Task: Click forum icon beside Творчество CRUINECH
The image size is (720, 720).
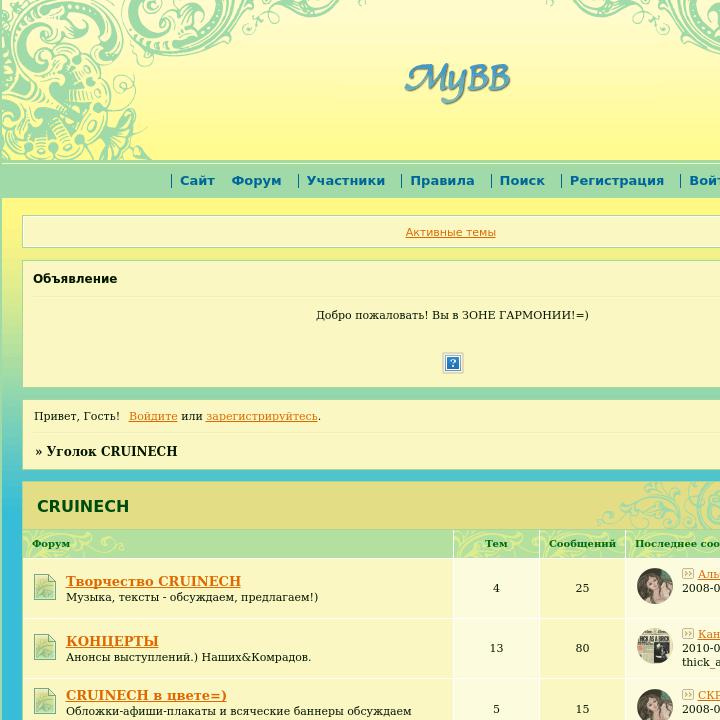Action: (x=45, y=587)
